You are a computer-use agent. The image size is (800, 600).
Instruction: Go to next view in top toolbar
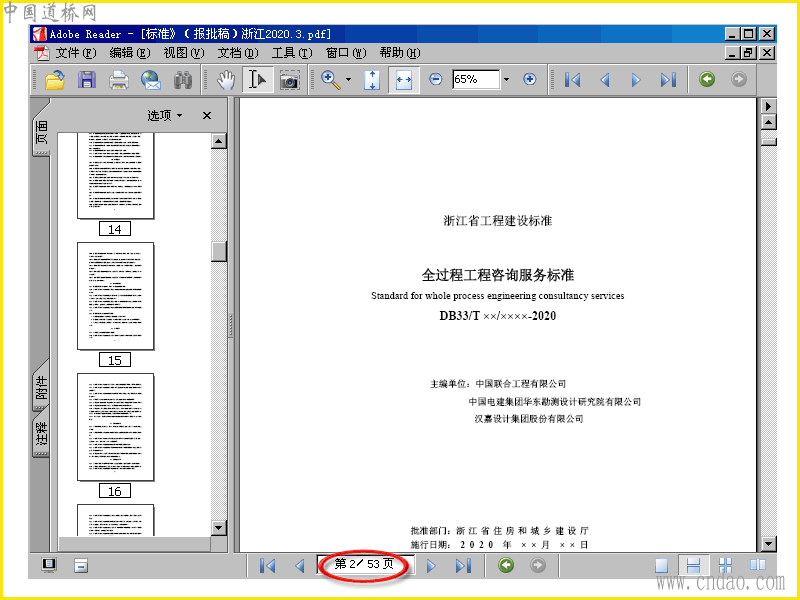738,79
